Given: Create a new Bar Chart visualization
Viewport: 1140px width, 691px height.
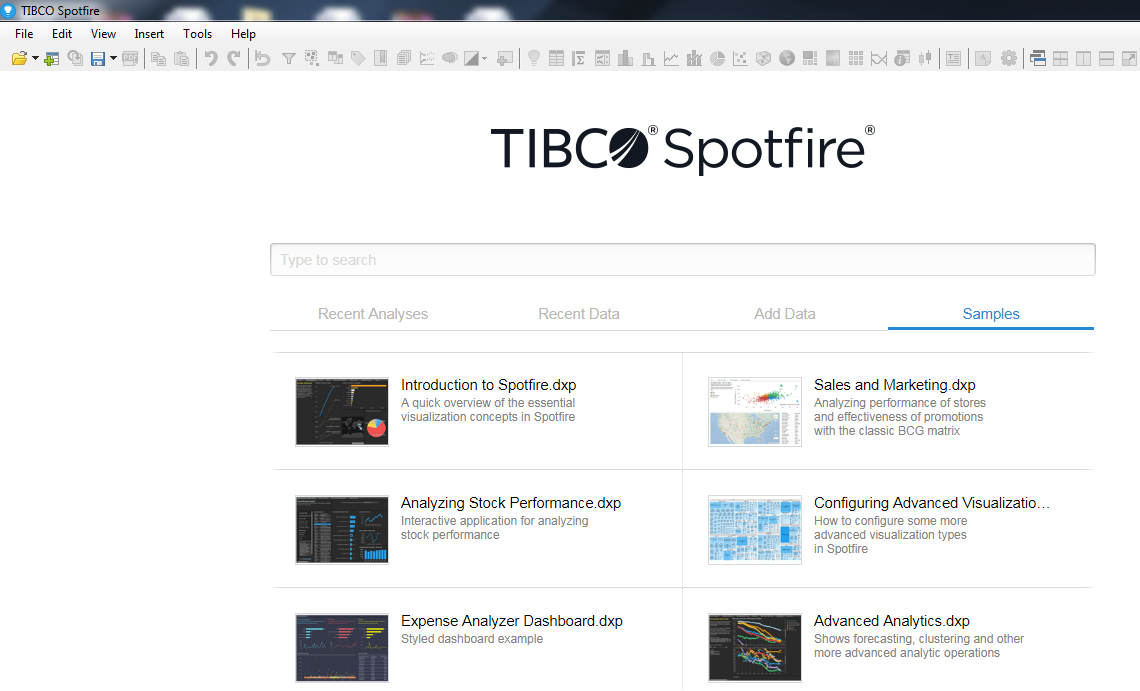Looking at the screenshot, I should [625, 59].
